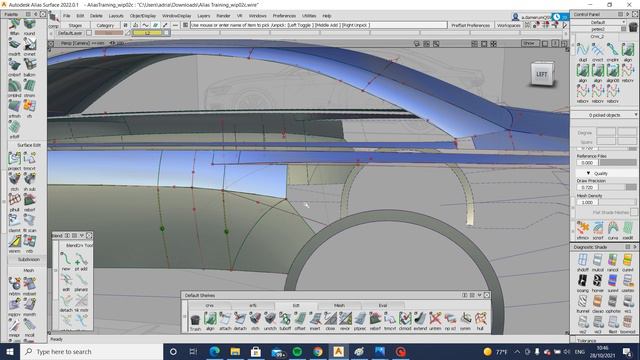Expand the picked objects dropdown
This screenshot has height=360, width=640.
pyautogui.click(x=636, y=115)
